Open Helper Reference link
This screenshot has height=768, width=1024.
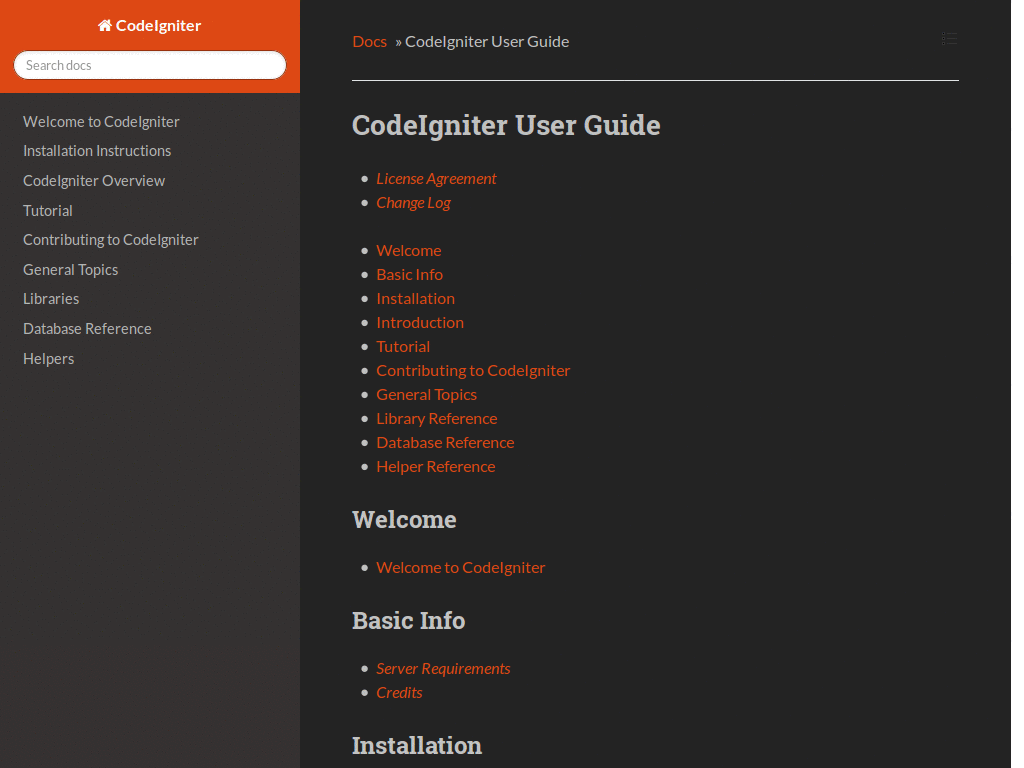436,467
